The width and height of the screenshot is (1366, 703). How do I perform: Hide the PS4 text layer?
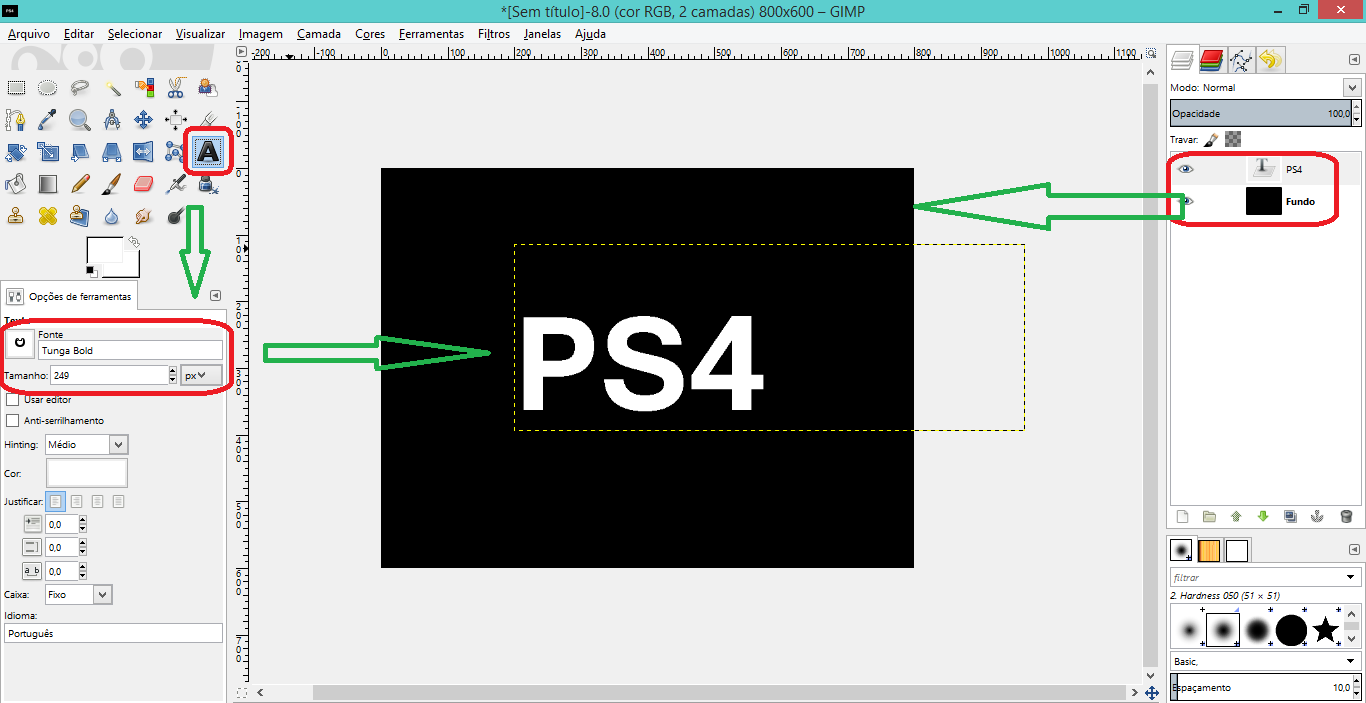click(x=1185, y=170)
